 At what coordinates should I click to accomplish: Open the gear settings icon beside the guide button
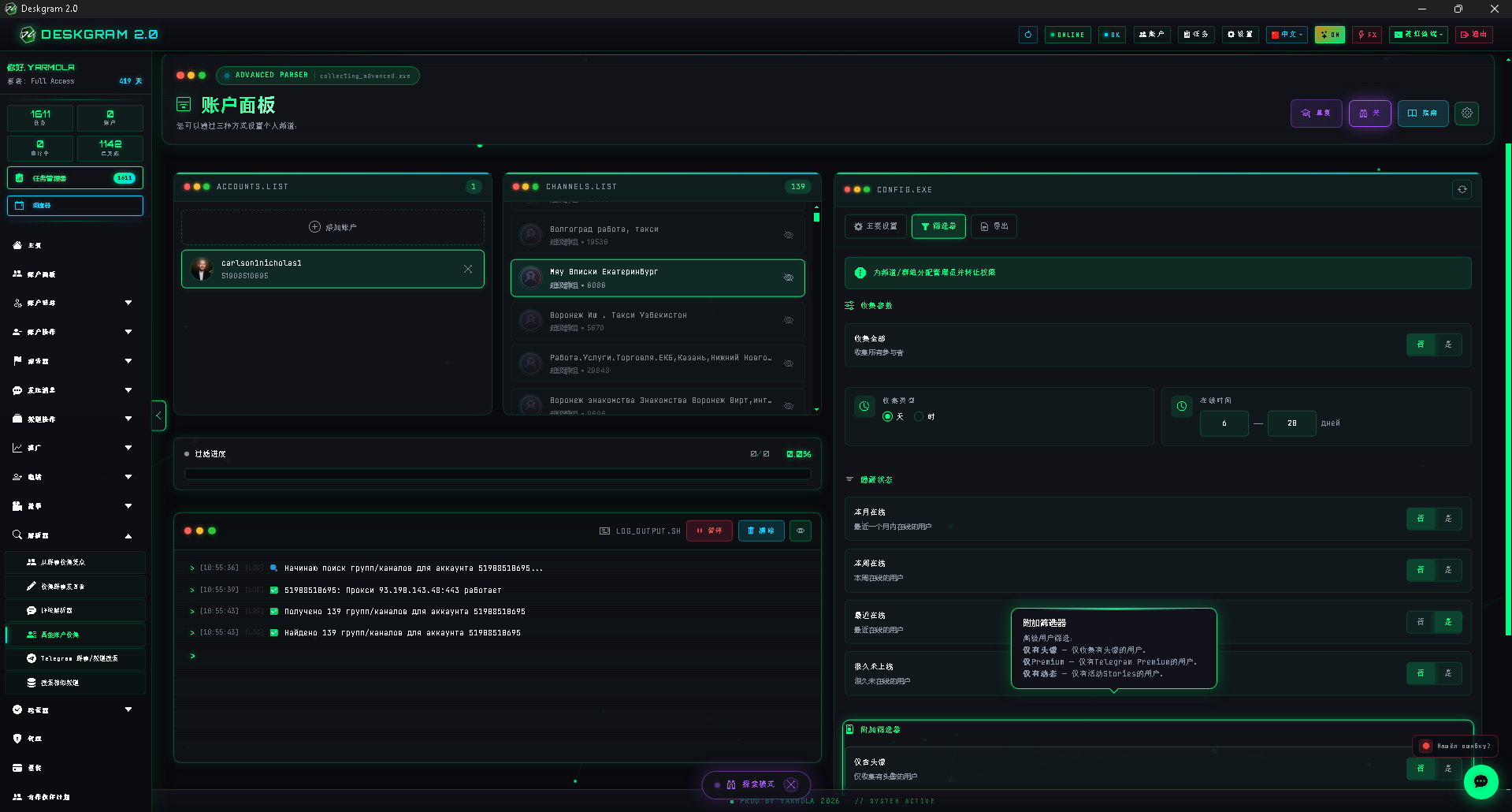1466,113
